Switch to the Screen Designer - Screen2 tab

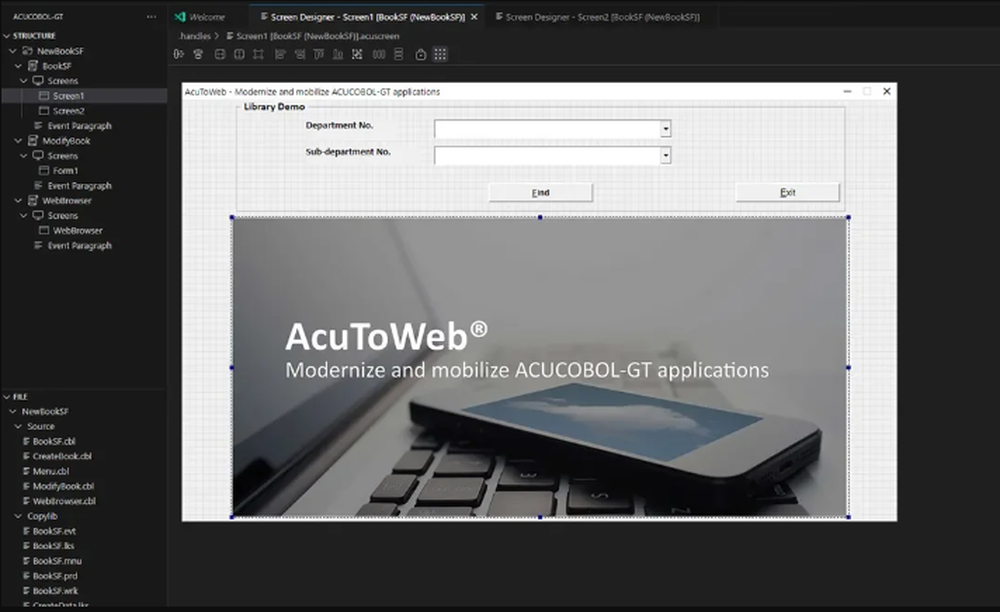(x=598, y=17)
